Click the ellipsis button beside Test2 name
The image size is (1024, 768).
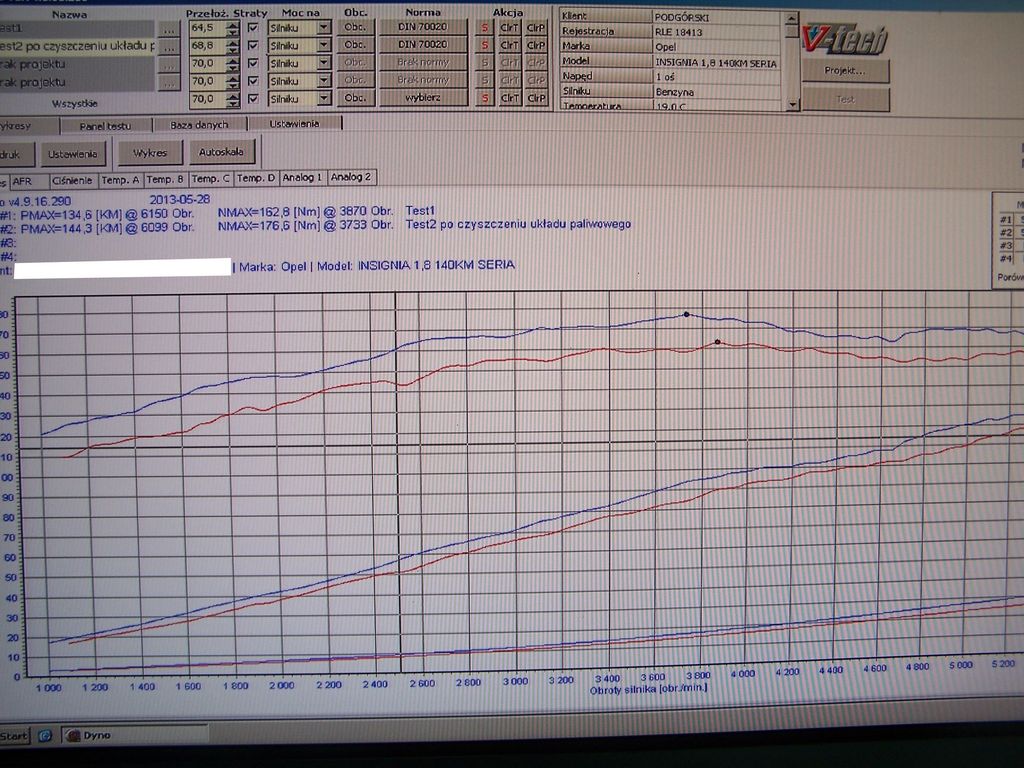(x=169, y=46)
